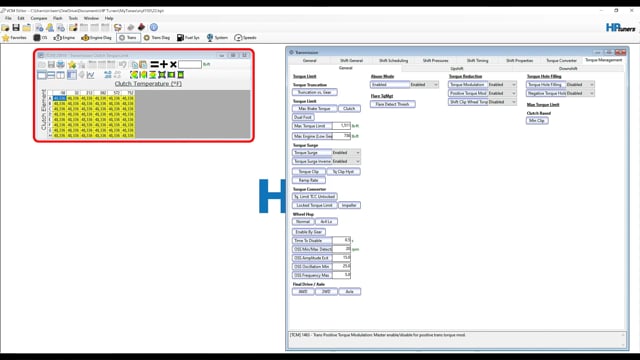Select the highlighted first cell in row A
Screen dimensions: 640x360
60,98
